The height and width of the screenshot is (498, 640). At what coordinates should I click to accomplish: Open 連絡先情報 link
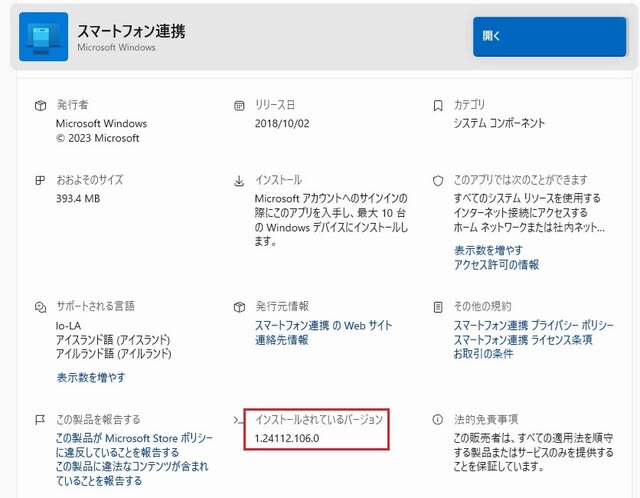point(282,340)
